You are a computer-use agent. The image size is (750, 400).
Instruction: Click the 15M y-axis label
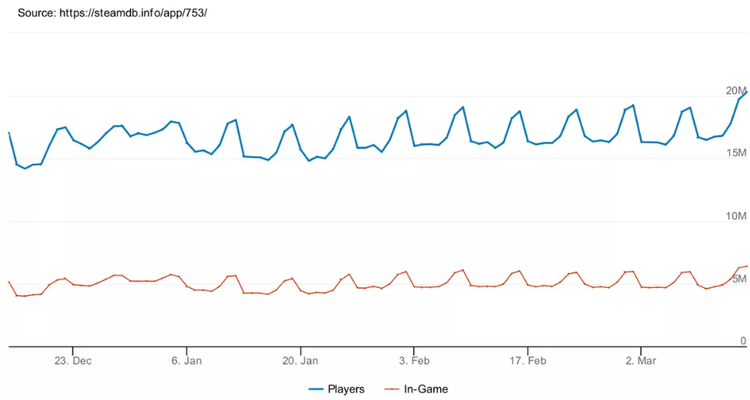(736, 153)
